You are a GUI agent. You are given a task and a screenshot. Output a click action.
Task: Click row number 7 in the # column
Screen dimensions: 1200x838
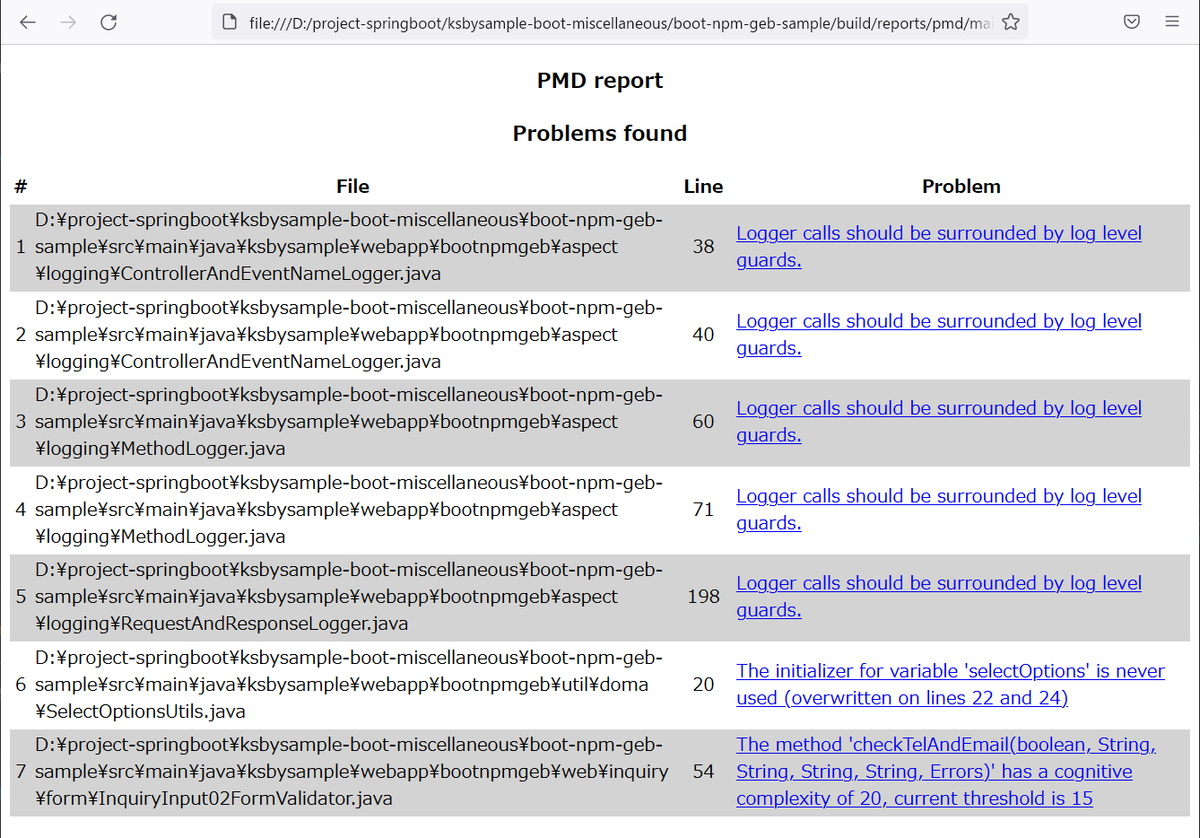pos(21,771)
